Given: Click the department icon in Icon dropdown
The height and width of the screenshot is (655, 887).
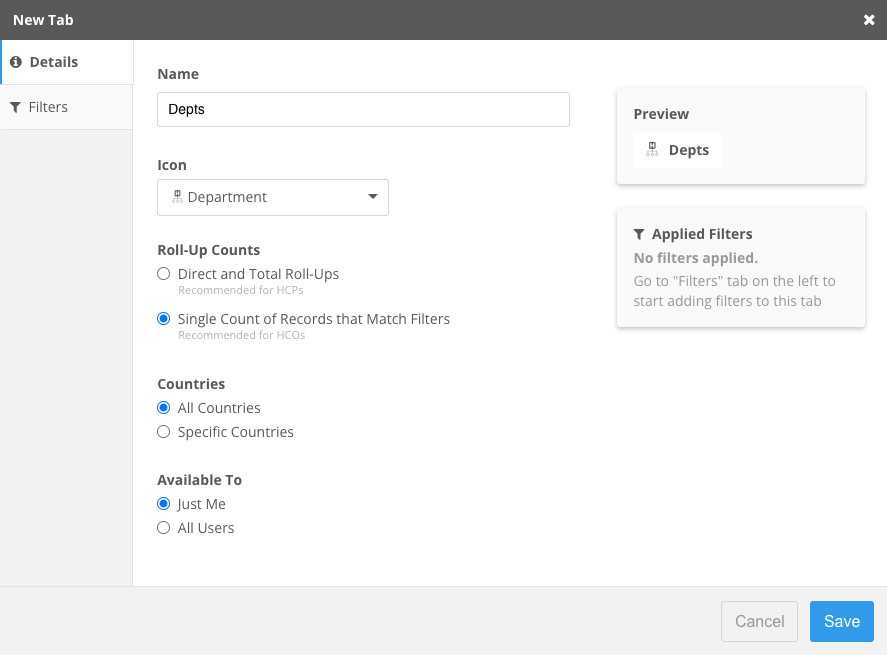Looking at the screenshot, I should pyautogui.click(x=177, y=197).
